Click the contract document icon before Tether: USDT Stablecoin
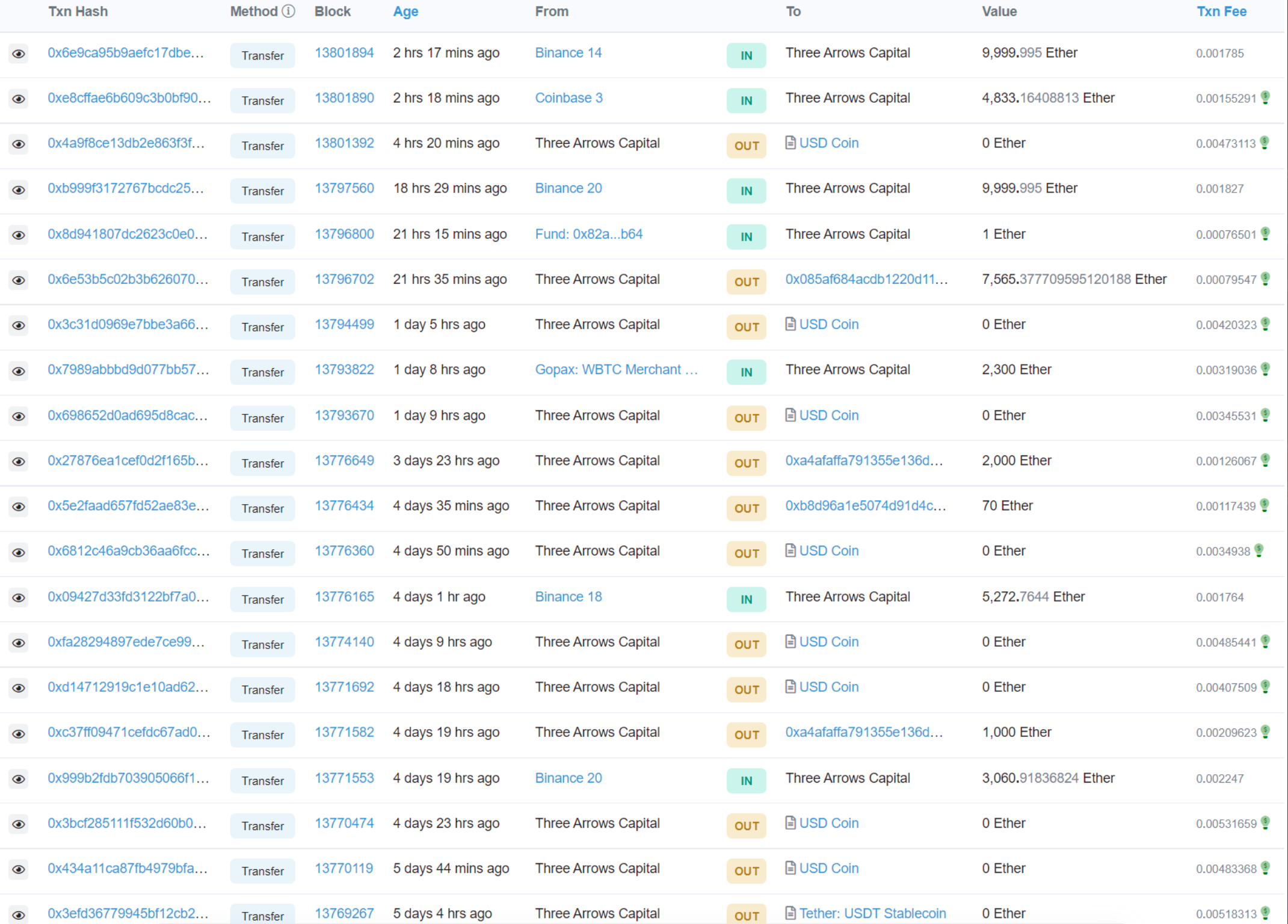The width and height of the screenshot is (1288, 924). click(791, 913)
